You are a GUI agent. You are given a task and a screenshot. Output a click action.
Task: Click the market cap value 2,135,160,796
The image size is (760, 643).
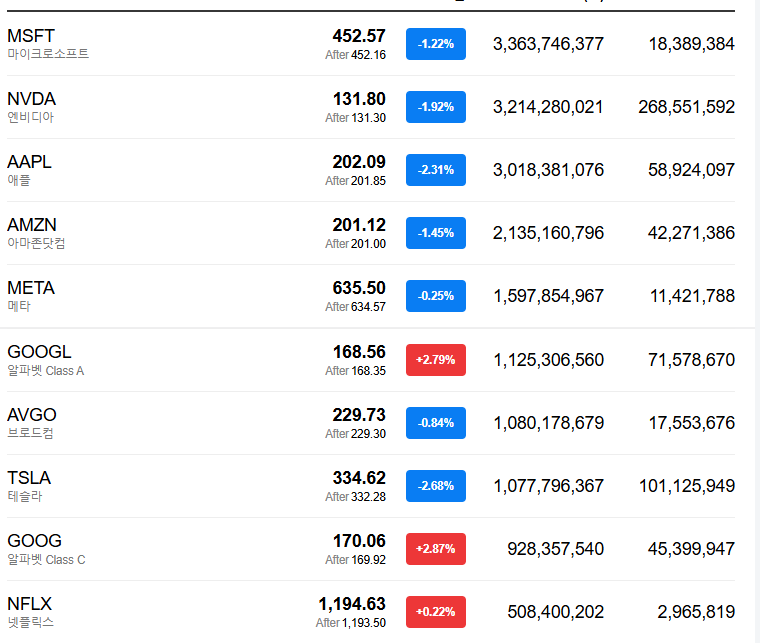(548, 233)
